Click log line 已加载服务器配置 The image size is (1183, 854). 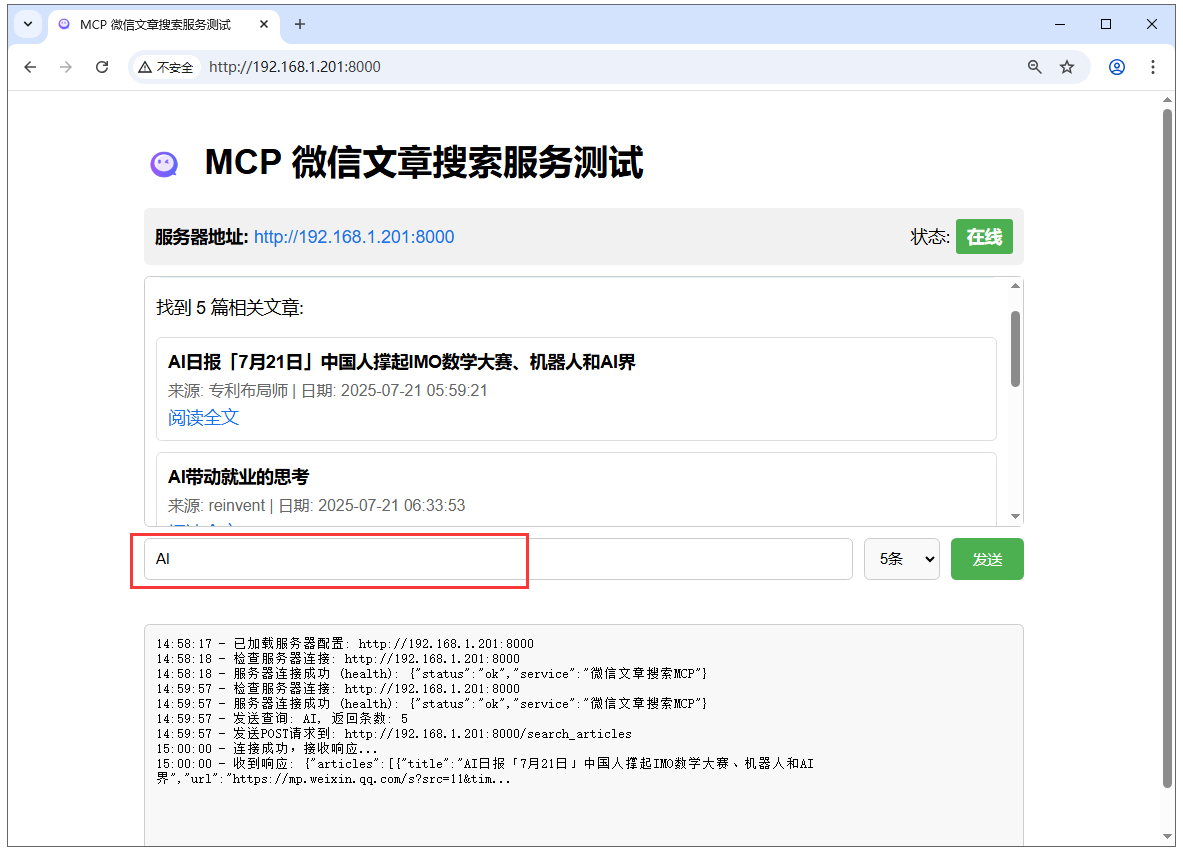pos(345,644)
